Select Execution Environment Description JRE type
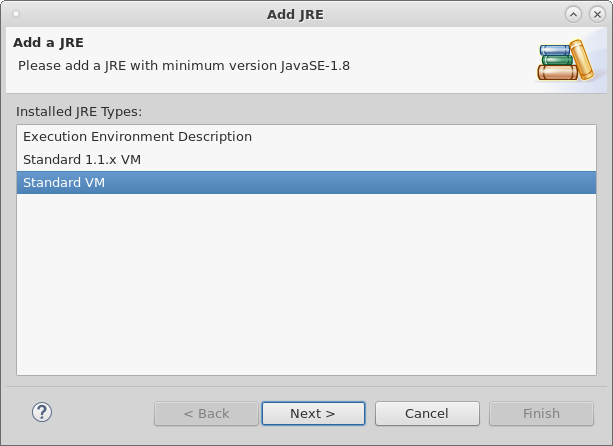Image resolution: width=613 pixels, height=446 pixels. (137, 136)
